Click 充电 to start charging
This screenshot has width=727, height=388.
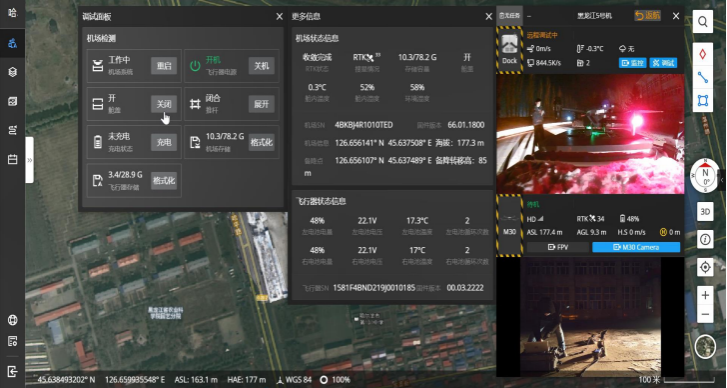coord(164,142)
